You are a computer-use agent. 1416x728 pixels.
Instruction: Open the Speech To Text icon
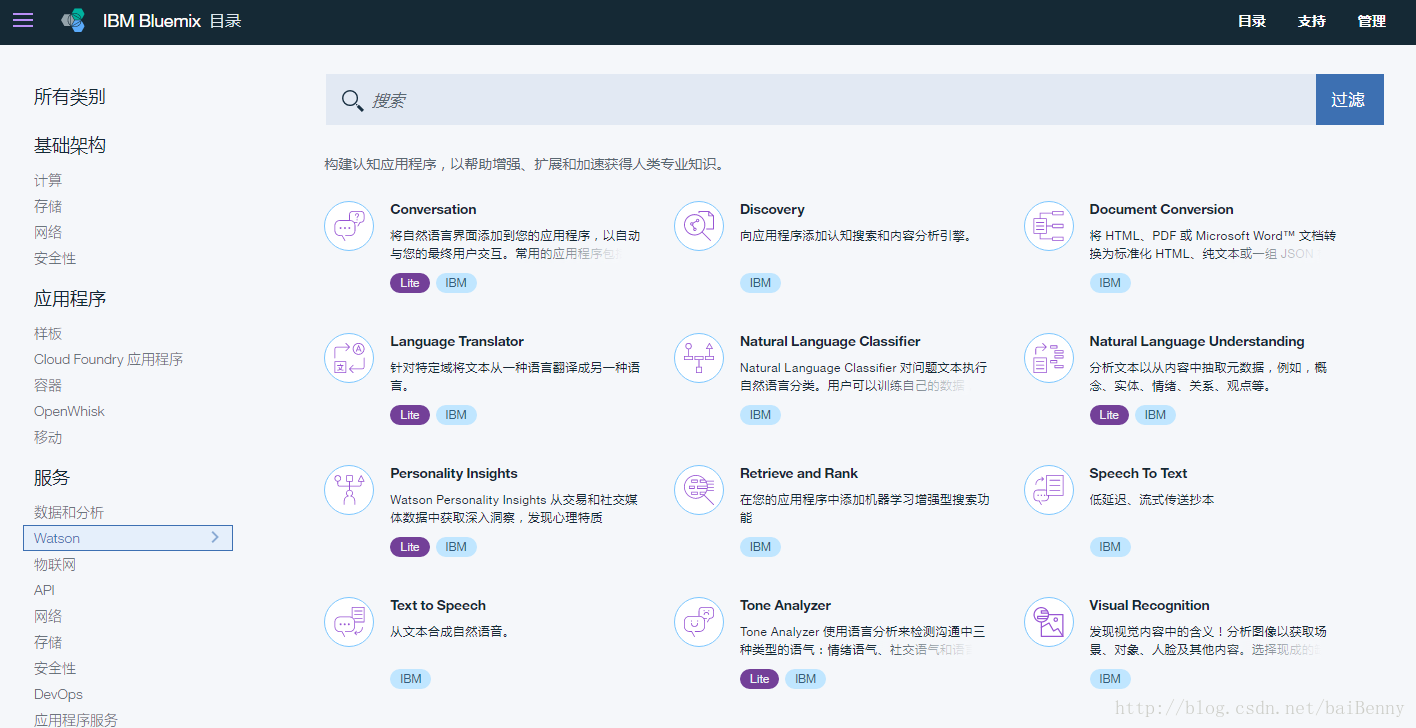click(x=1049, y=490)
